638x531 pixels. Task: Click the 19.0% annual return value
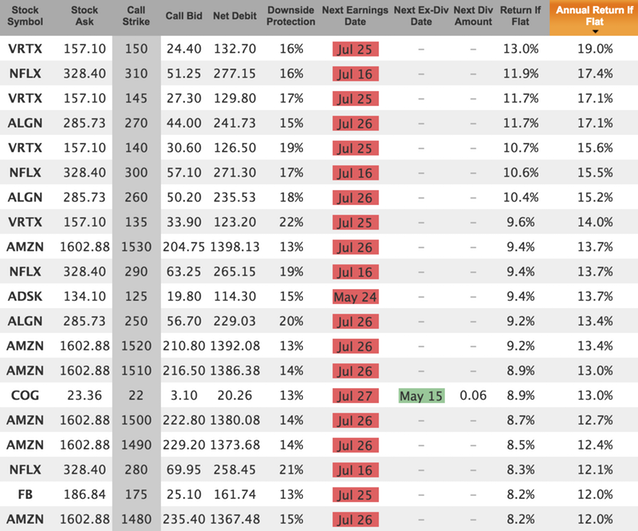(595, 49)
